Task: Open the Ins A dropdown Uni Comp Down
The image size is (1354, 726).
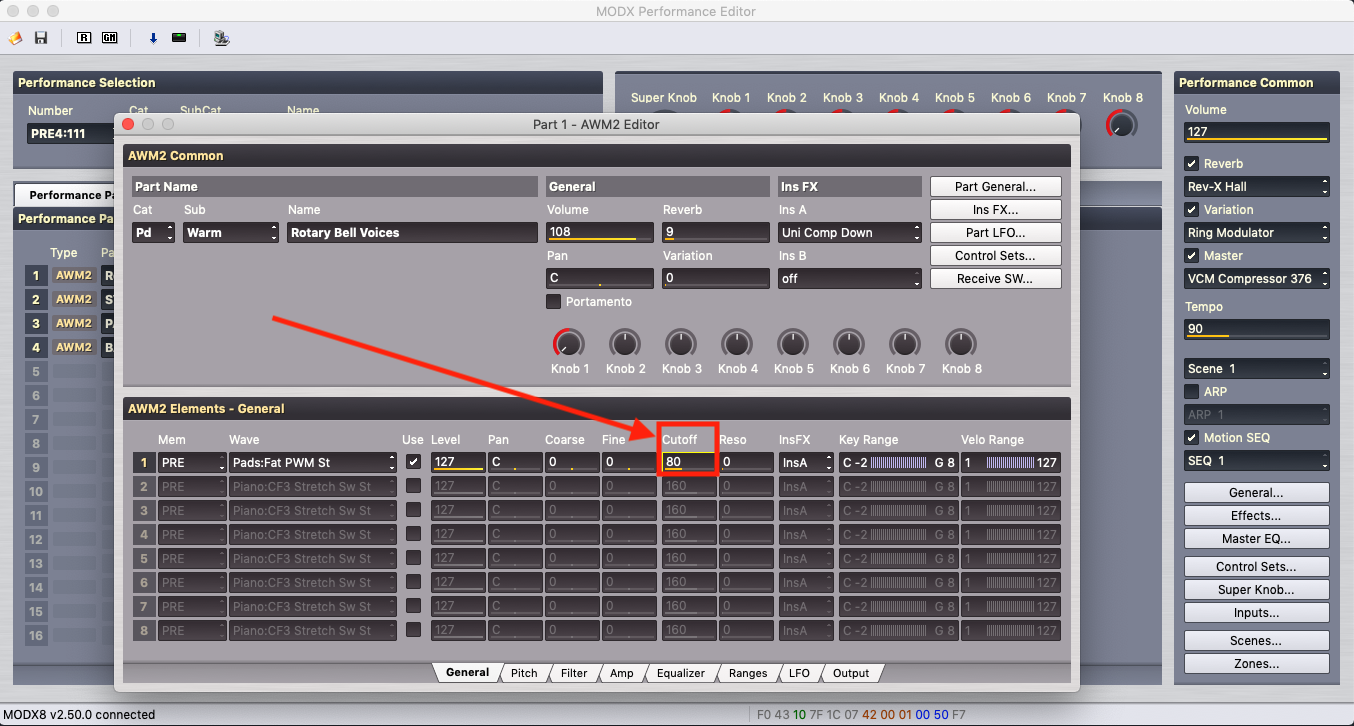Action: [850, 232]
